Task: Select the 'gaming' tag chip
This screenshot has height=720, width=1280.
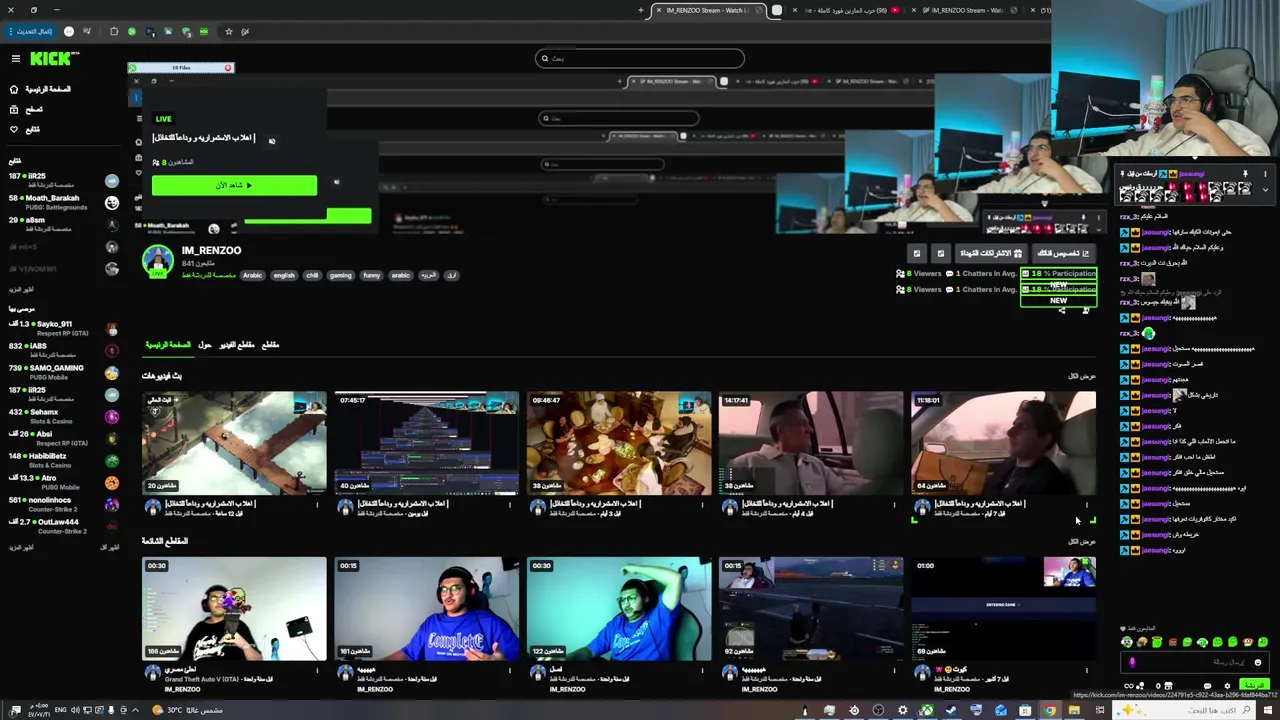Action: [341, 275]
